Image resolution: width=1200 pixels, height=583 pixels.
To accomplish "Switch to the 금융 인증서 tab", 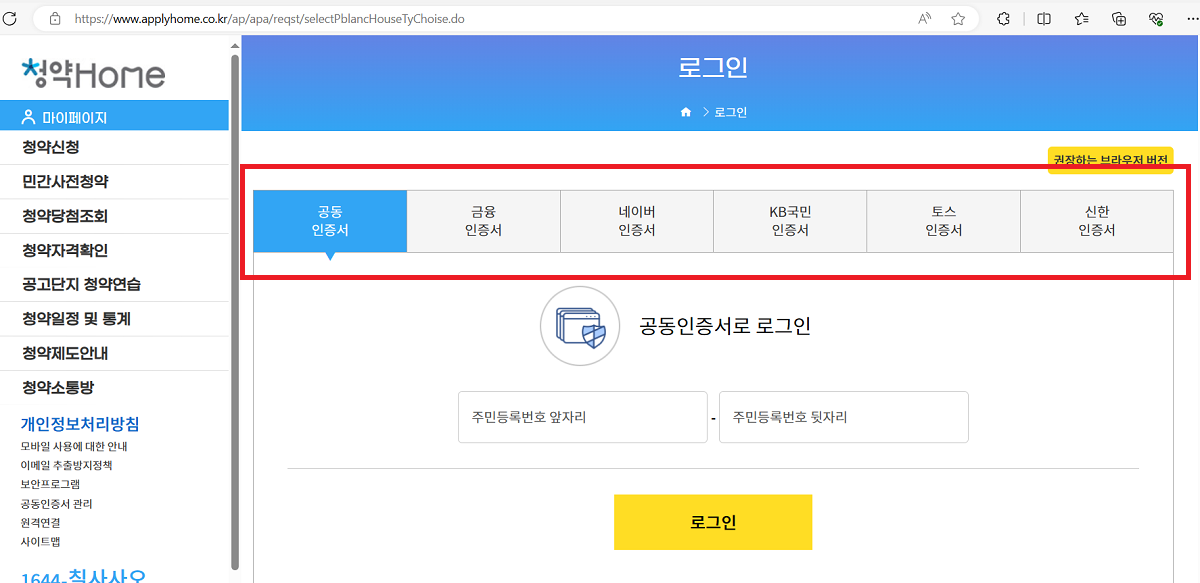I will (483, 221).
